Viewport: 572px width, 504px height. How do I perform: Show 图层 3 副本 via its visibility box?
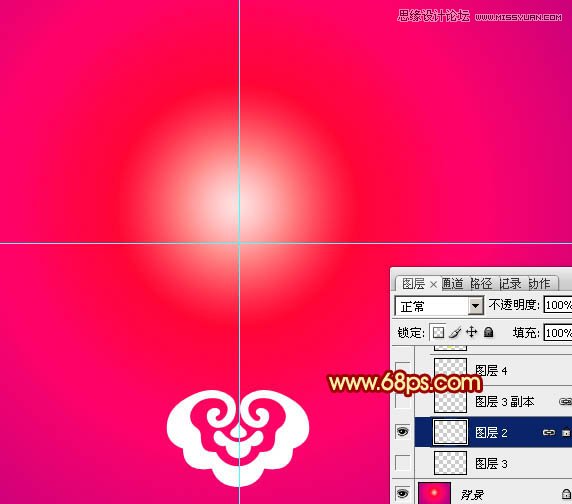tap(402, 401)
